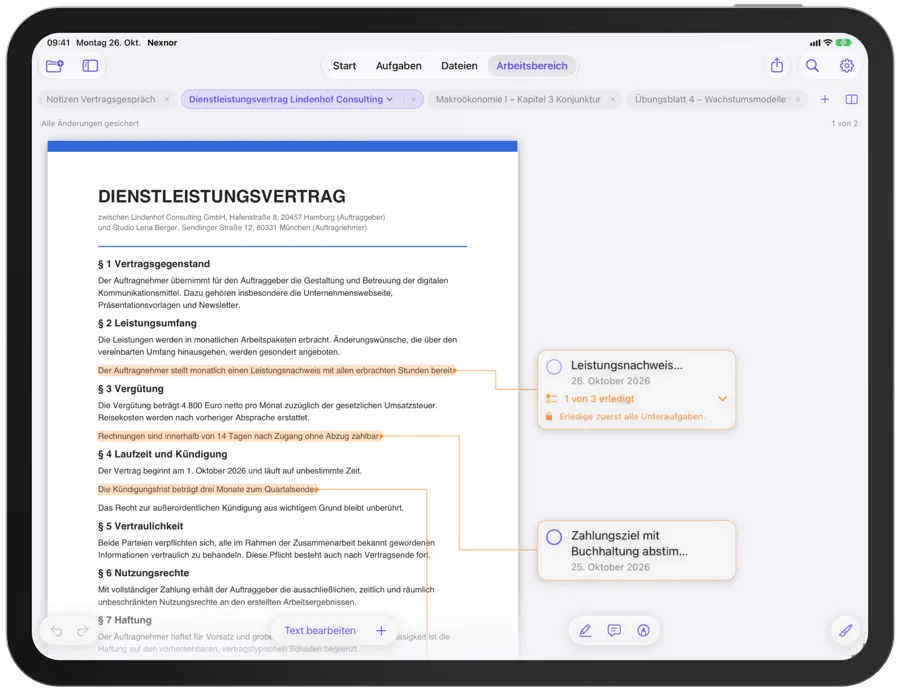This screenshot has height=691, width=900.
Task: Open dropdown arrow on Dienstleistungsvertrag tab
Action: [x=390, y=99]
